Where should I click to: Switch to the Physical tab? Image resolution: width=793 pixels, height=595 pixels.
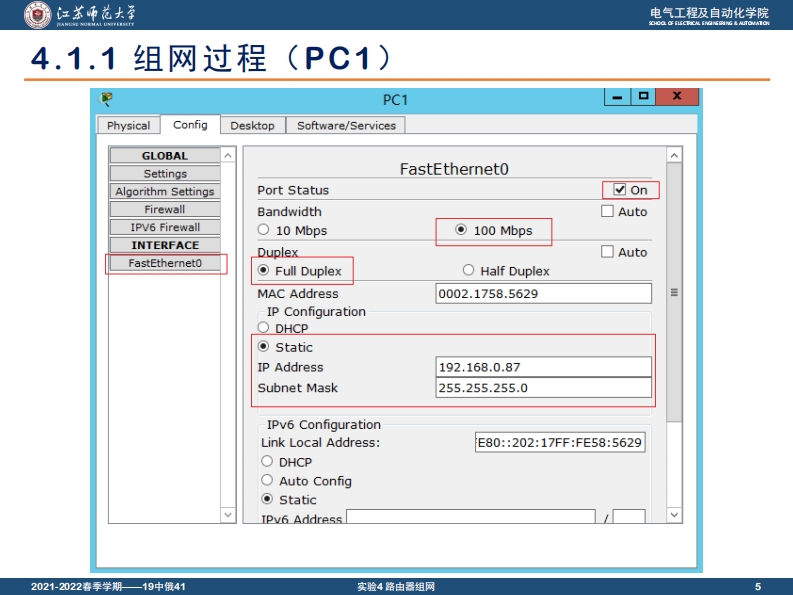(128, 126)
